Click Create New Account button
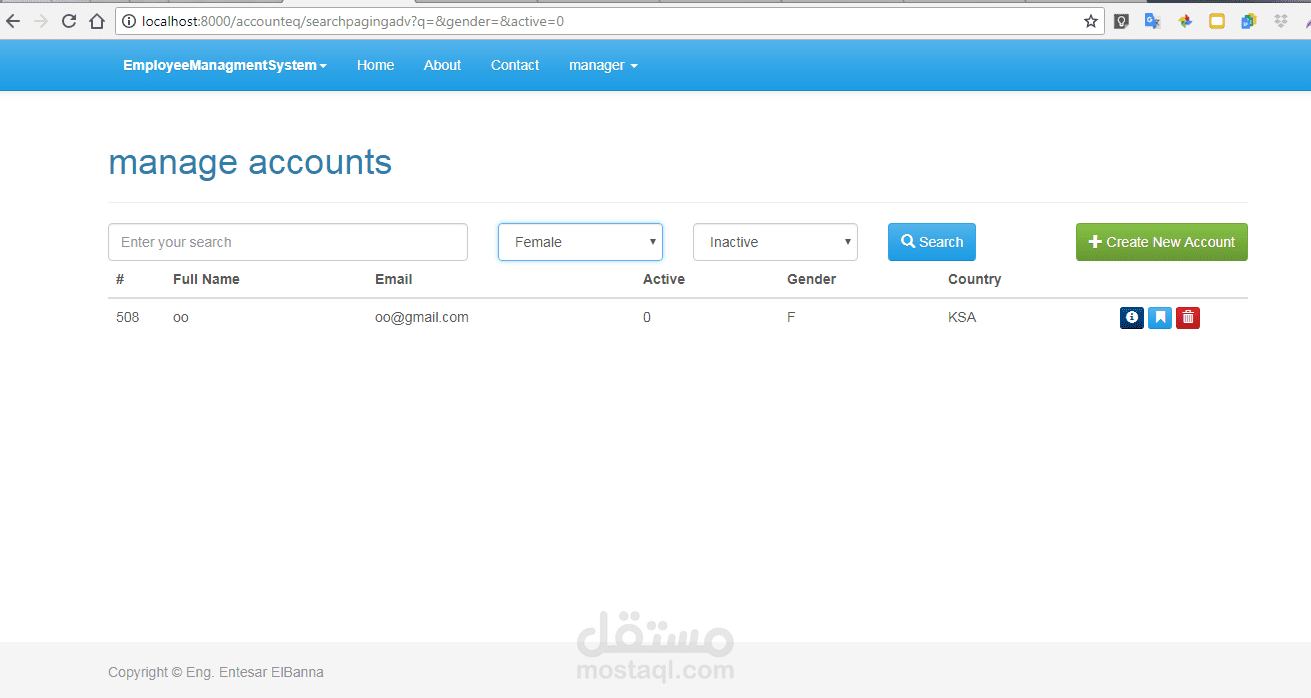The image size is (1311, 698). [1162, 242]
